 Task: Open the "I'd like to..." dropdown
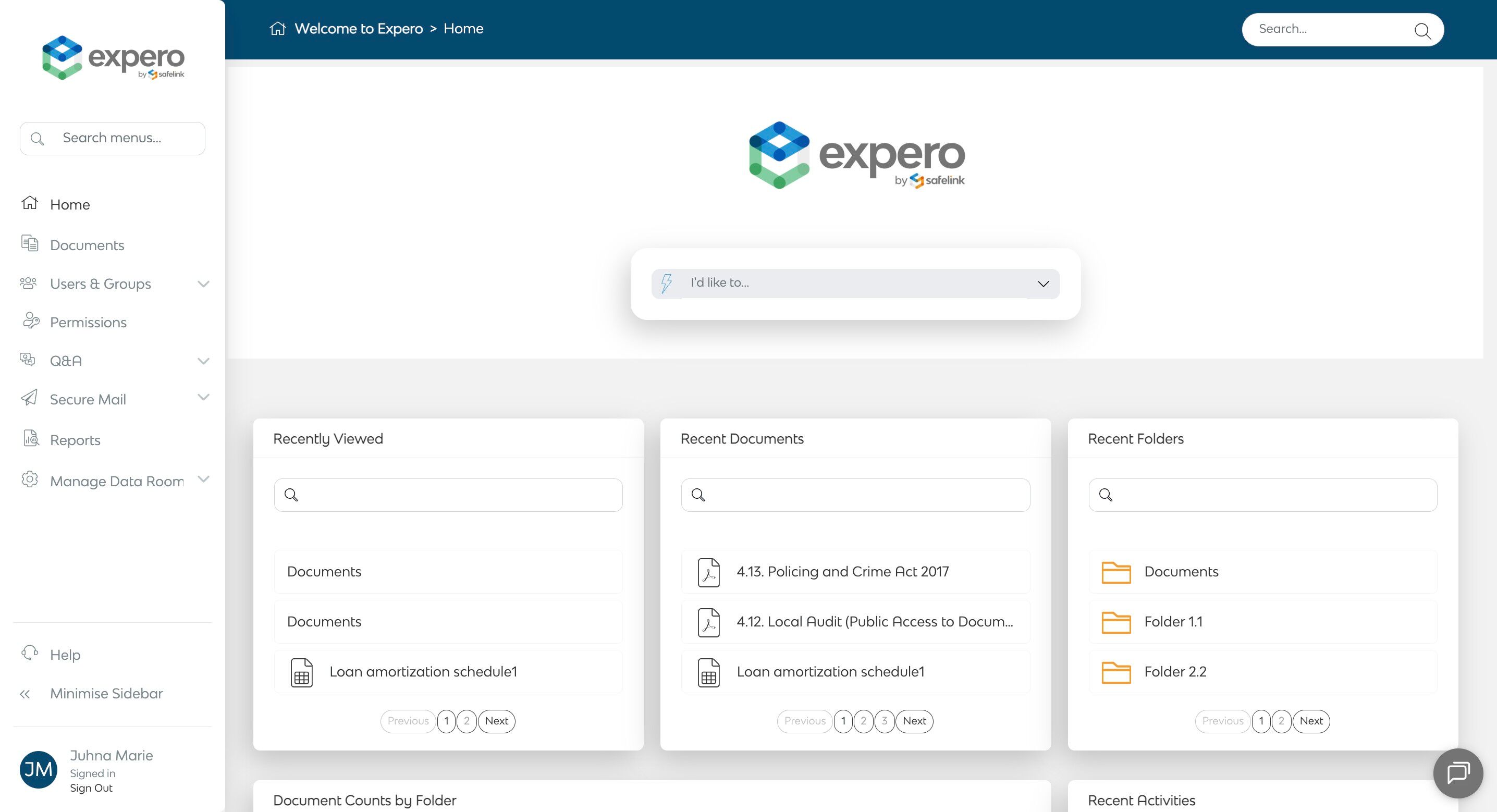855,284
